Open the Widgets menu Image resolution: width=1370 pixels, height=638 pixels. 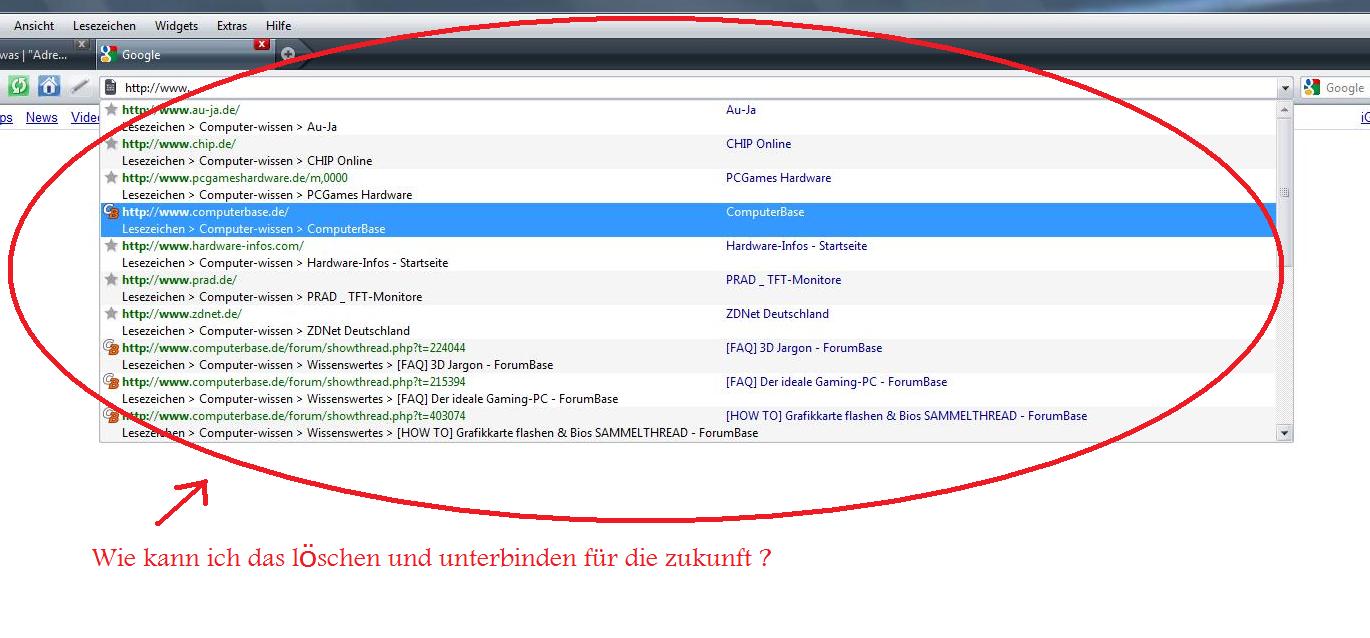[176, 26]
